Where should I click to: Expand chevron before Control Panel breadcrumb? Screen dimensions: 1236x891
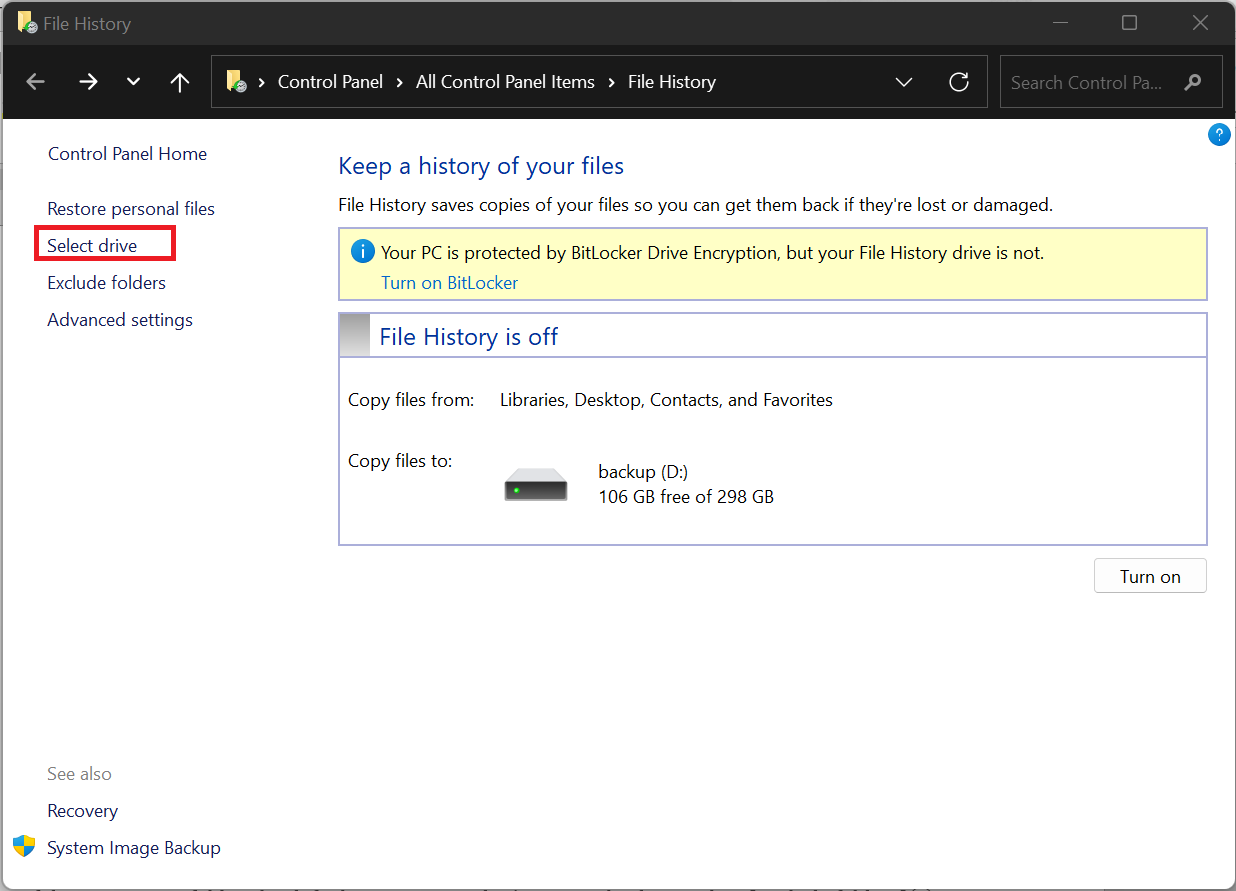[262, 82]
